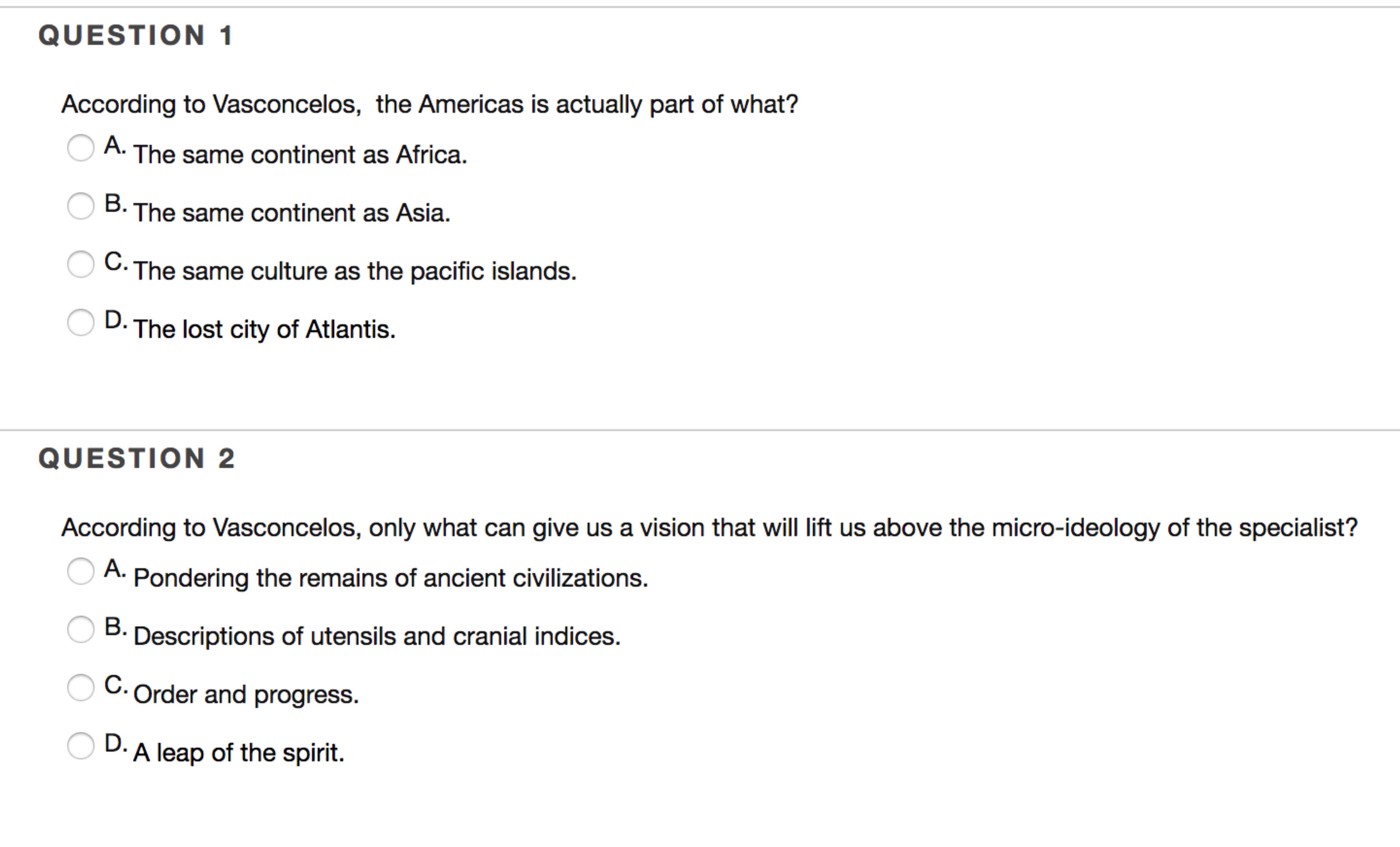
Task: Click the micro-ideology question prompt text
Action: pos(709,528)
